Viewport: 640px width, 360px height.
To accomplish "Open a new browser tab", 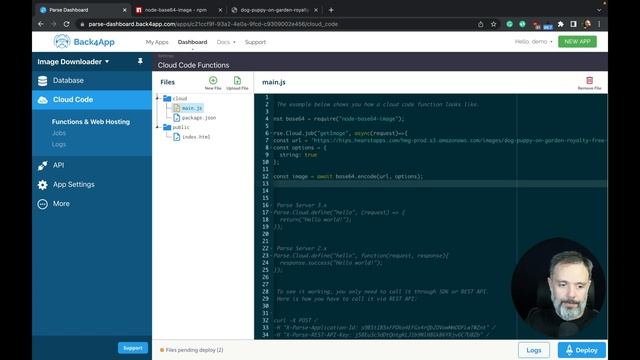I will coord(331,10).
